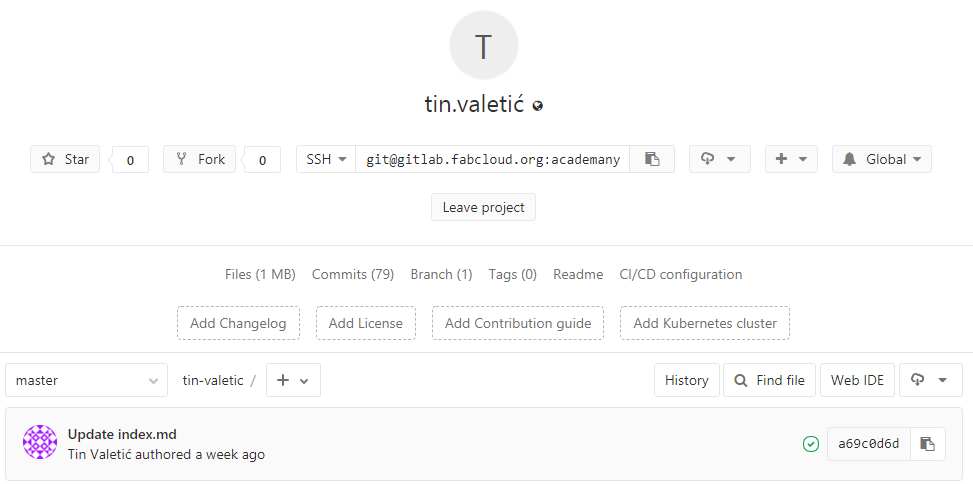Viewport: 973px width, 484px height.
Task: Open the master branch selector
Action: (86, 380)
